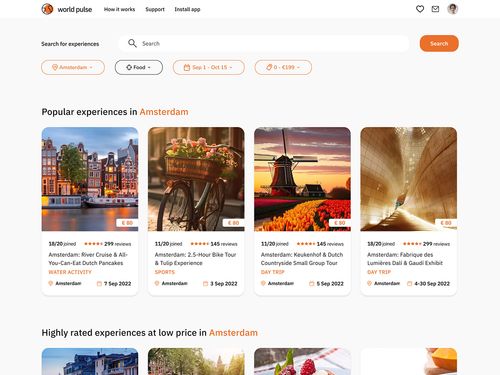Click 11/20 joined on Keukenhof card
This screenshot has width=500, height=375.
[x=275, y=244]
